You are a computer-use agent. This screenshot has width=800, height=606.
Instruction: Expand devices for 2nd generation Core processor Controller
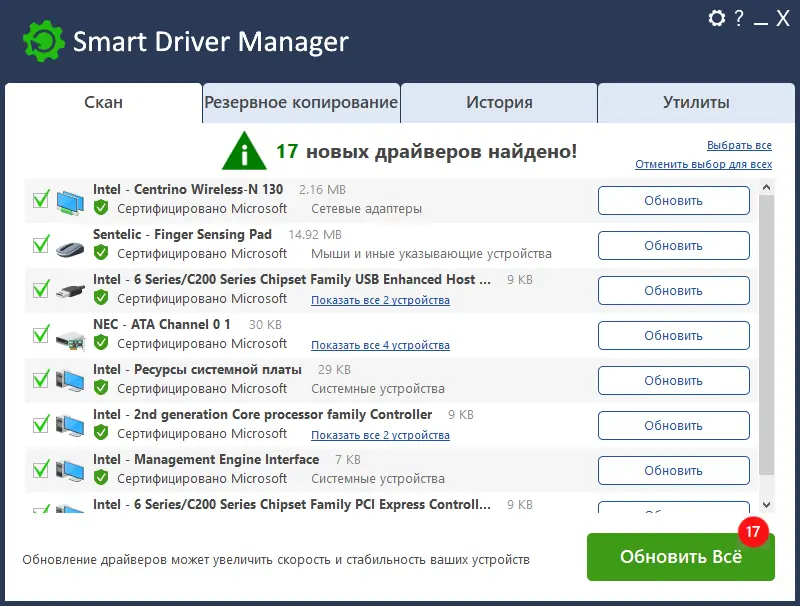[381, 435]
